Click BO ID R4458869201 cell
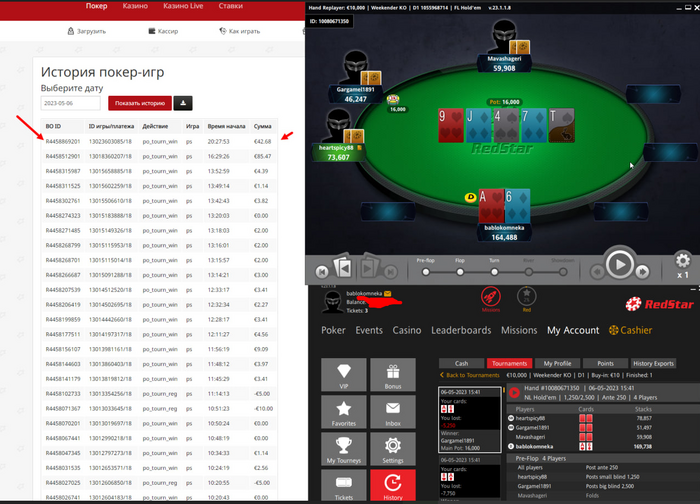The width and height of the screenshot is (700, 504). click(x=63, y=142)
